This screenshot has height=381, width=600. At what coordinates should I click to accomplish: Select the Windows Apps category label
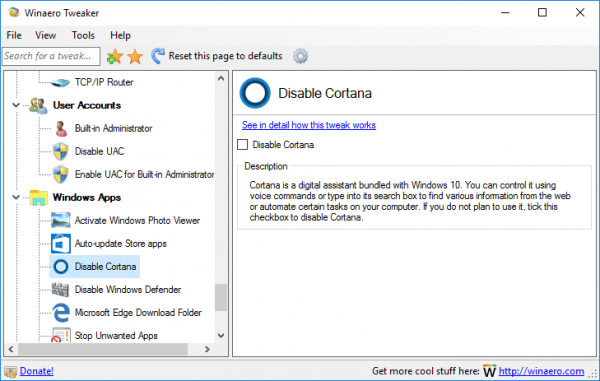click(87, 197)
